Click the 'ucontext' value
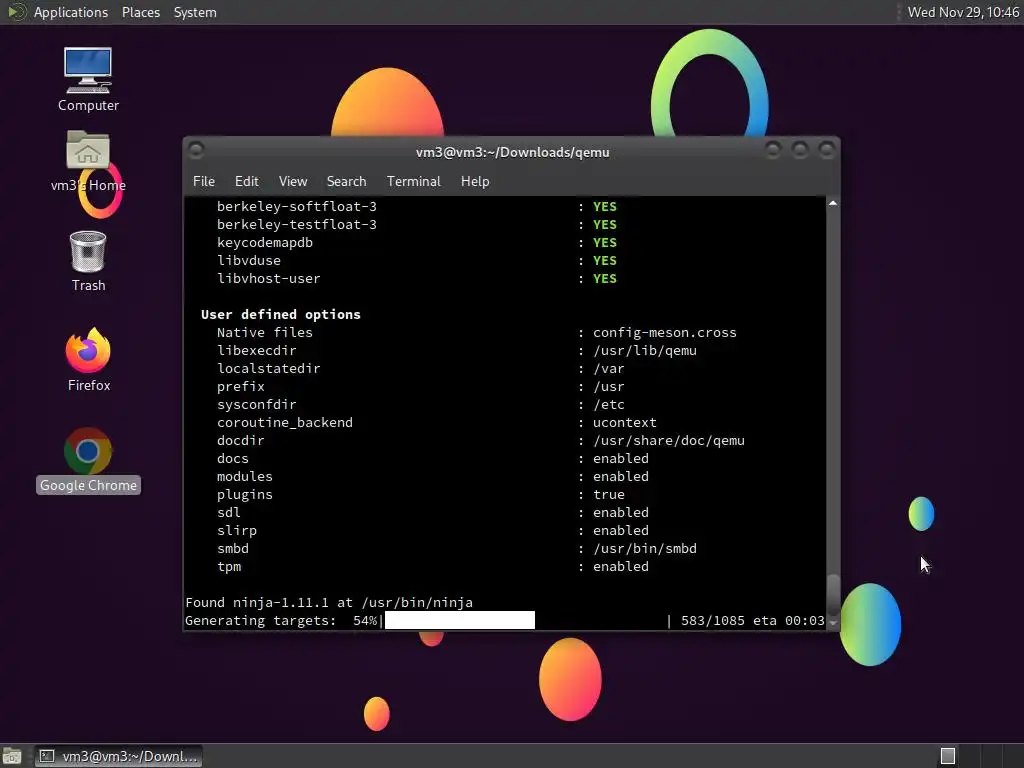 tap(624, 423)
